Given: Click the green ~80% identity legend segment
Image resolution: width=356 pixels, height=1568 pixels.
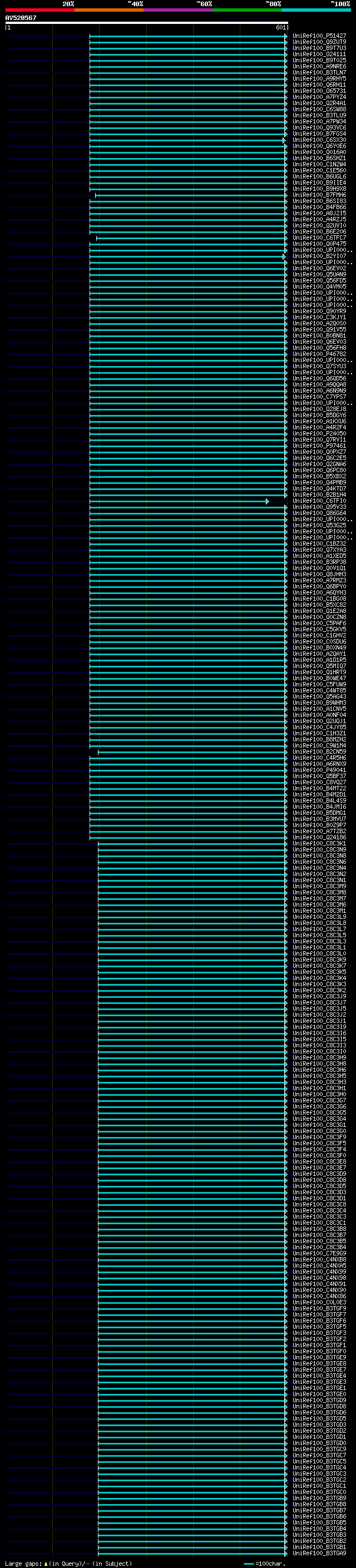Looking at the screenshot, I should pyautogui.click(x=247, y=10).
